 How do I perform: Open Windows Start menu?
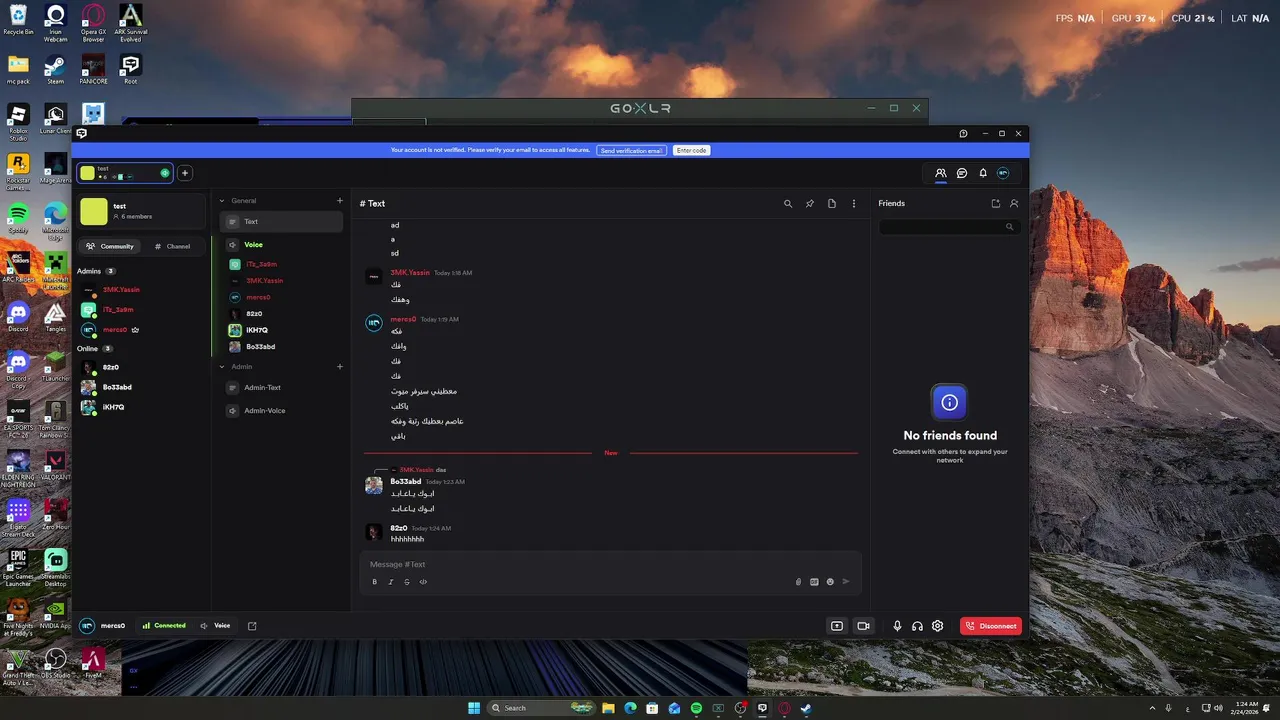474,708
